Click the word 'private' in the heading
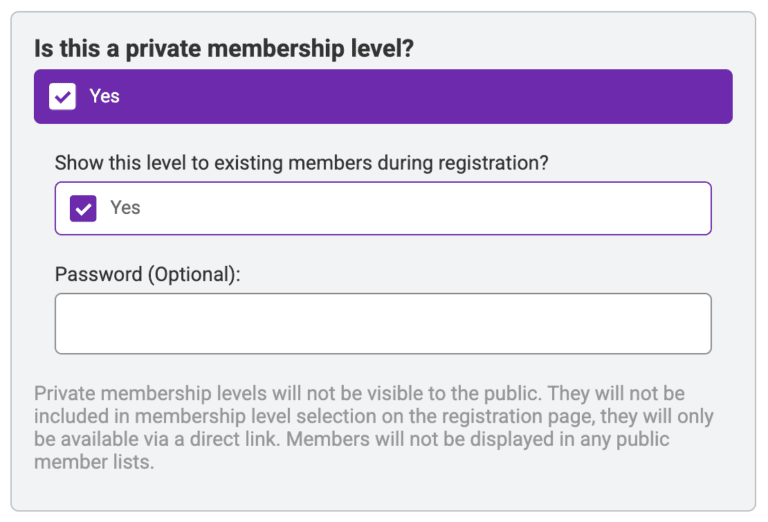 click(x=163, y=49)
